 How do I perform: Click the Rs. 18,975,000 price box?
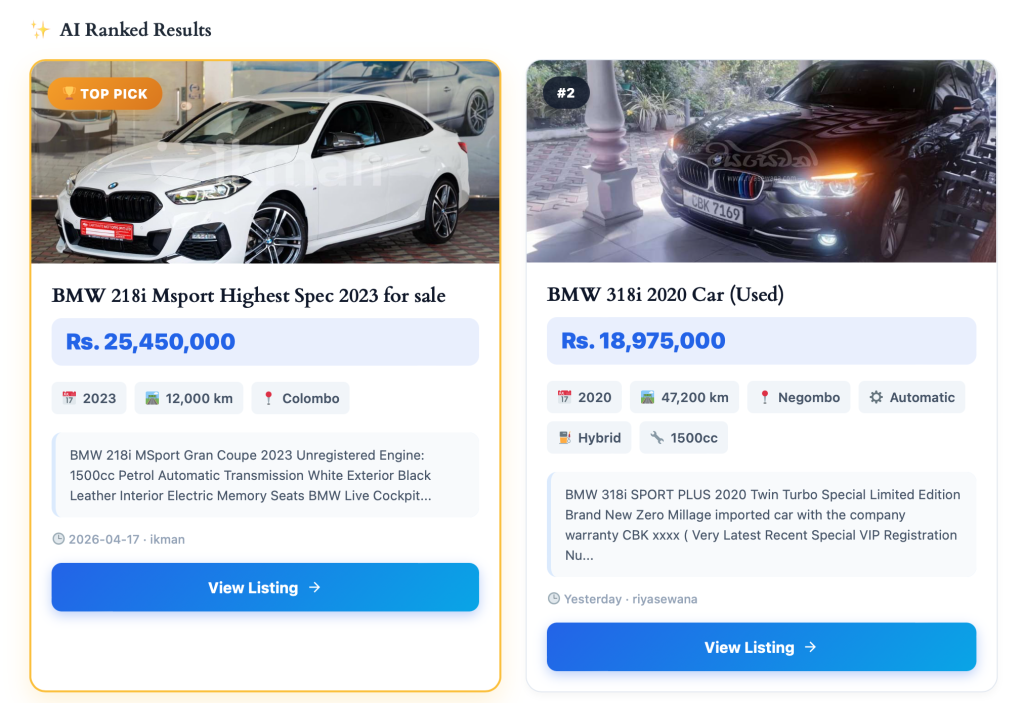761,341
